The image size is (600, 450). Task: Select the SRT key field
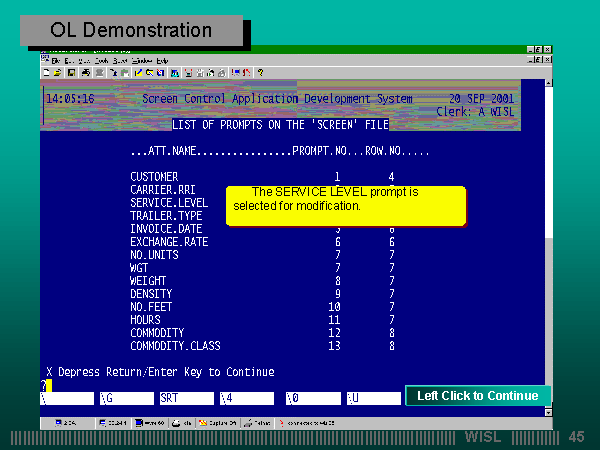pos(187,398)
